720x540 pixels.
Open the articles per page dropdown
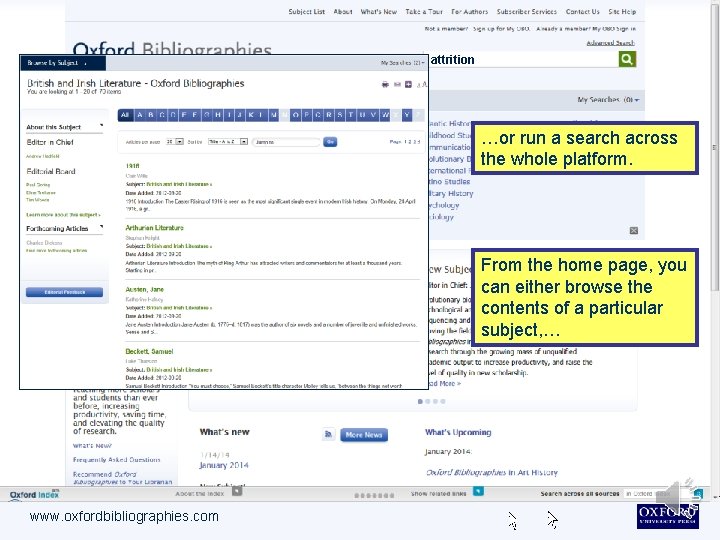(175, 142)
